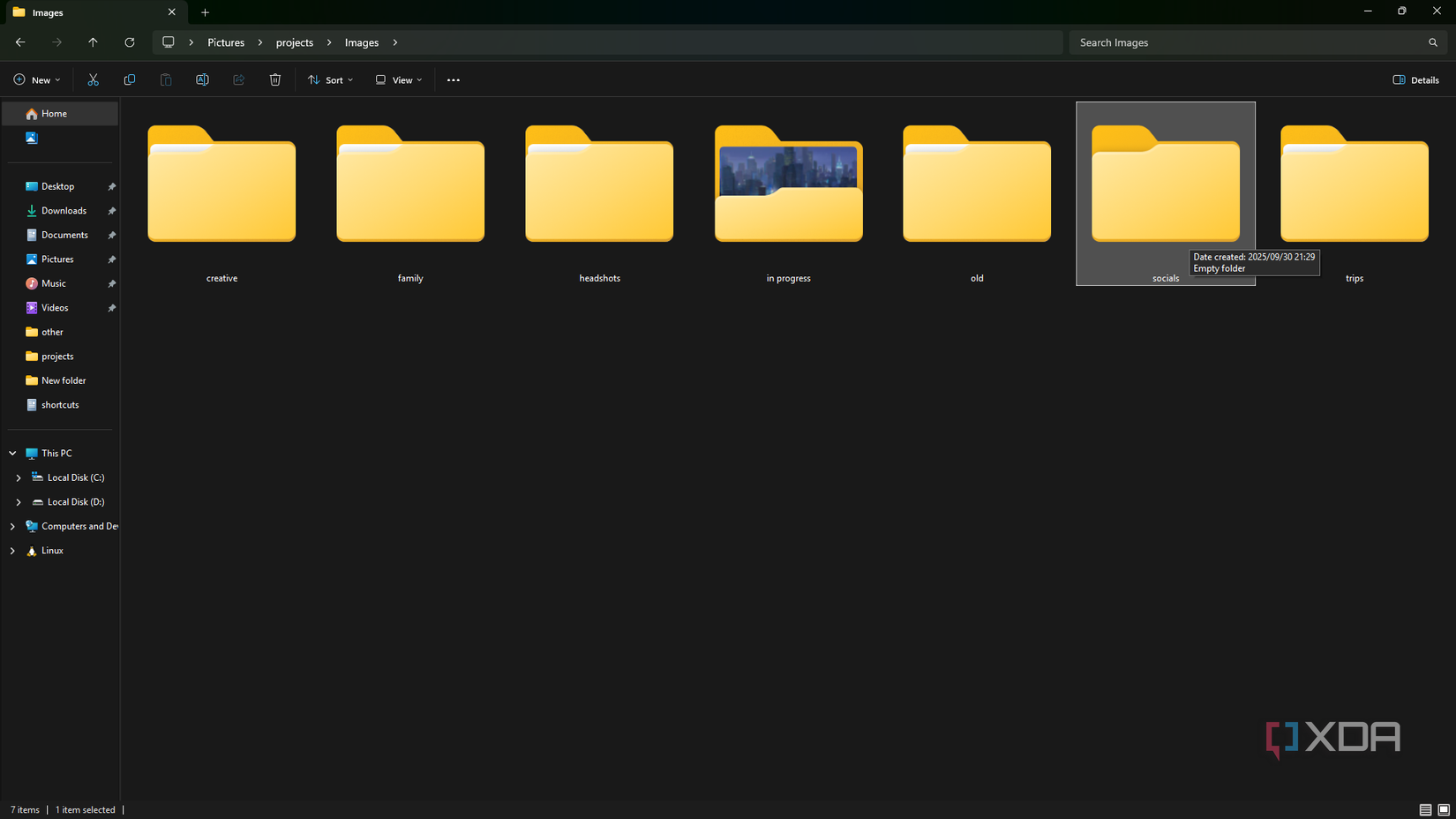Select the old folder
Screen dimensions: 1456x819
977,194
